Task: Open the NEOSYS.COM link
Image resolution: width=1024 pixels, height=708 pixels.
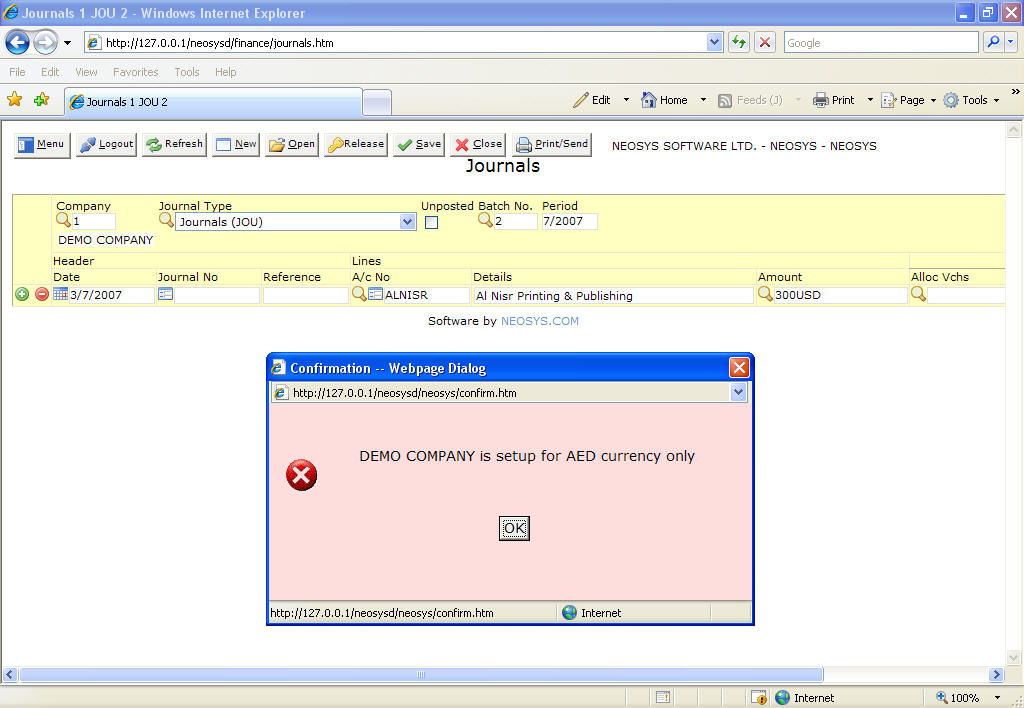Action: point(539,321)
